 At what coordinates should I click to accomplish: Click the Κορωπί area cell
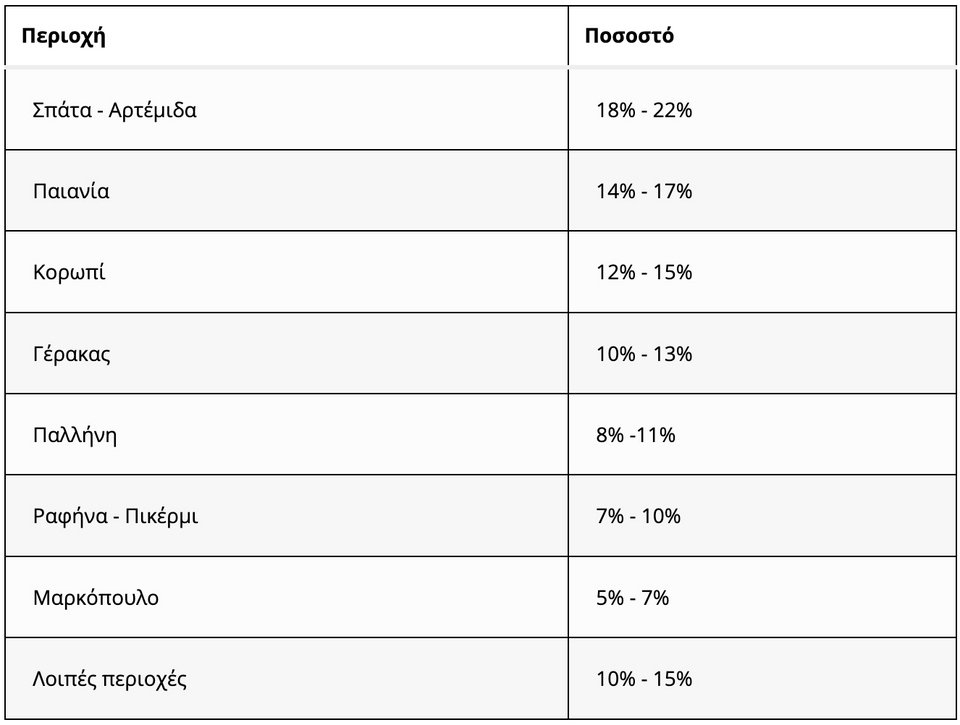point(69,272)
